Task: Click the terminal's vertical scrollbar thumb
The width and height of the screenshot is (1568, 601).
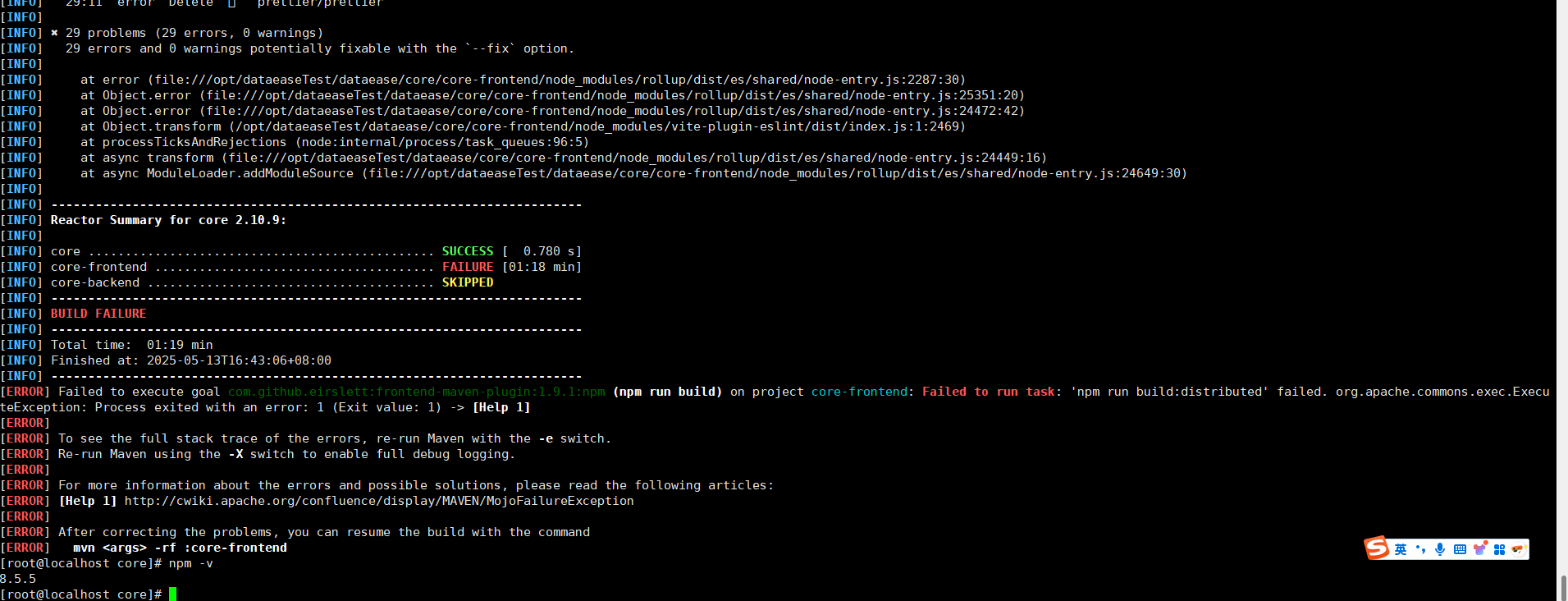Action: click(x=1563, y=587)
